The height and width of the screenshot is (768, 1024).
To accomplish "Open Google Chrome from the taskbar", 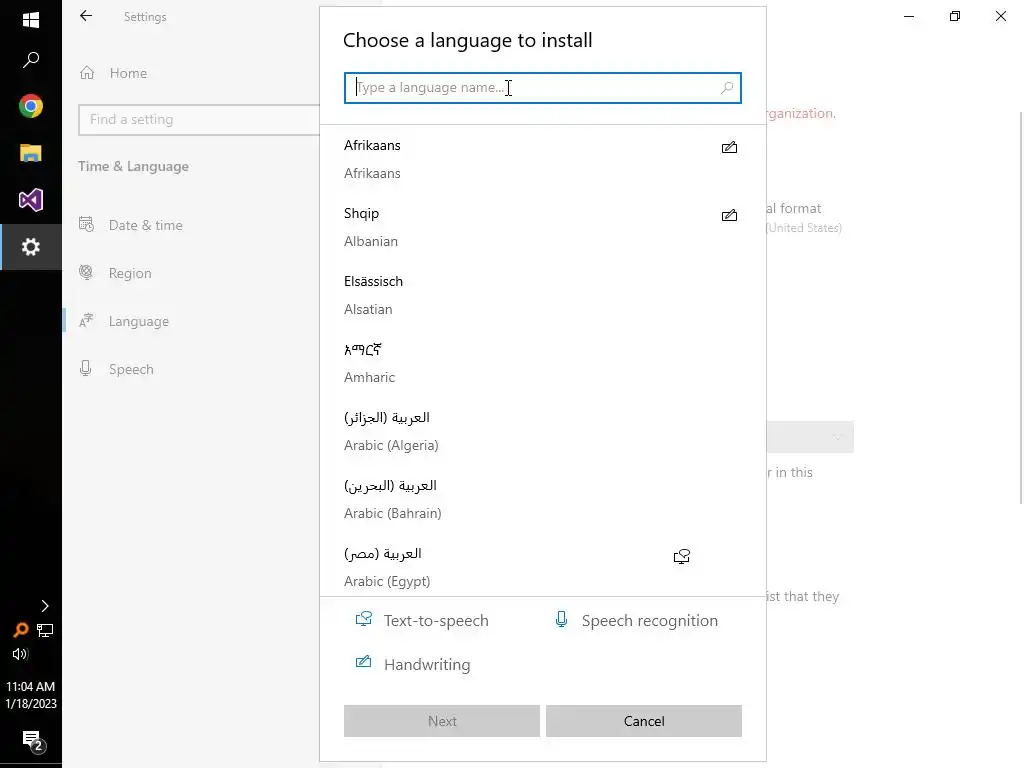I will [31, 106].
